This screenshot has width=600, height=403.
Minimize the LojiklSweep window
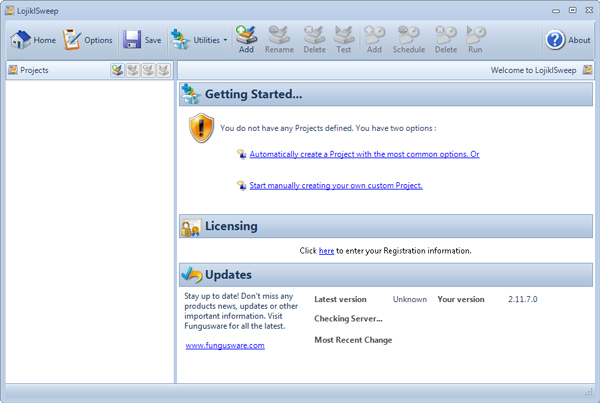click(x=556, y=11)
